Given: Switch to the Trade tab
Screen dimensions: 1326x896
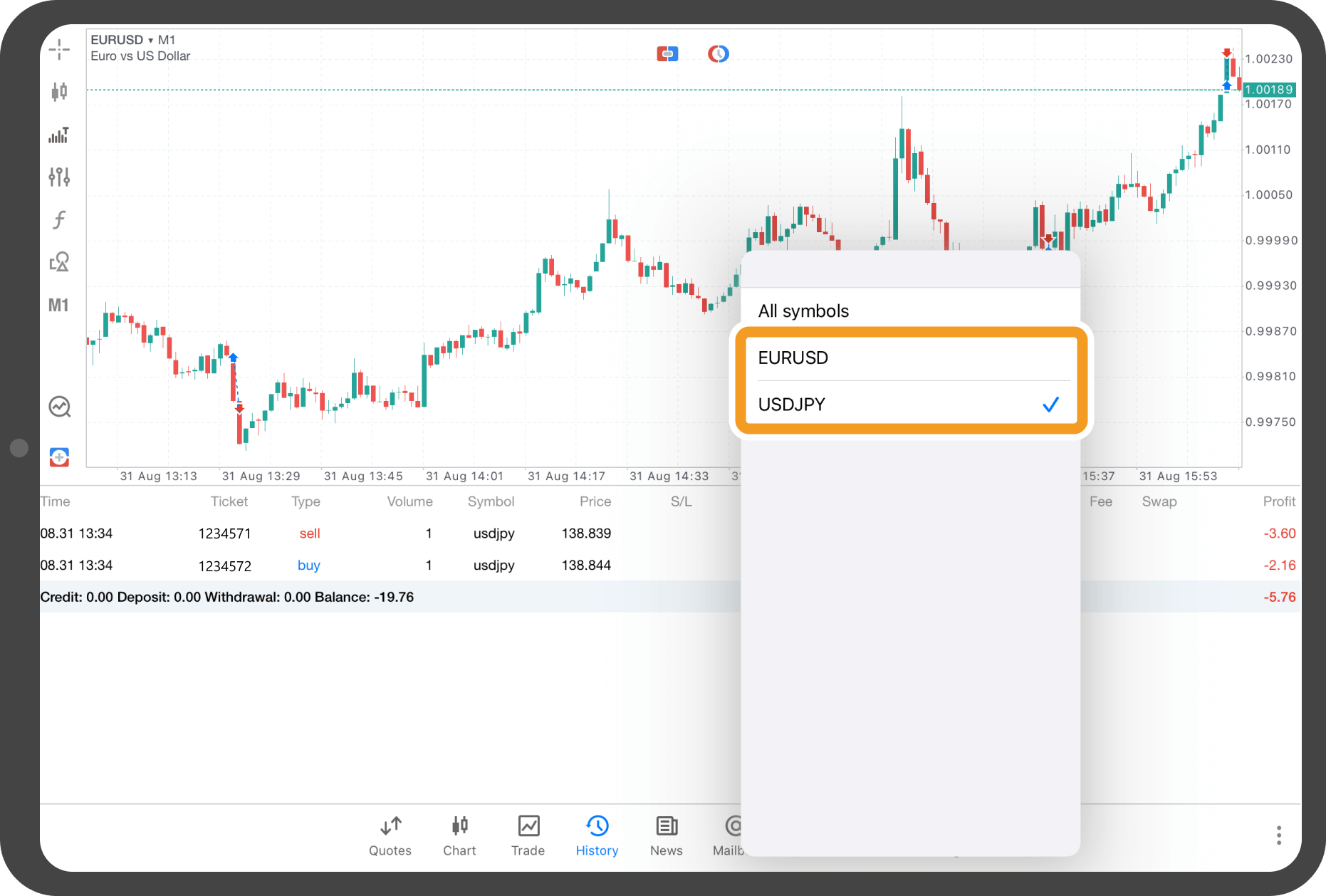Looking at the screenshot, I should 528,835.
